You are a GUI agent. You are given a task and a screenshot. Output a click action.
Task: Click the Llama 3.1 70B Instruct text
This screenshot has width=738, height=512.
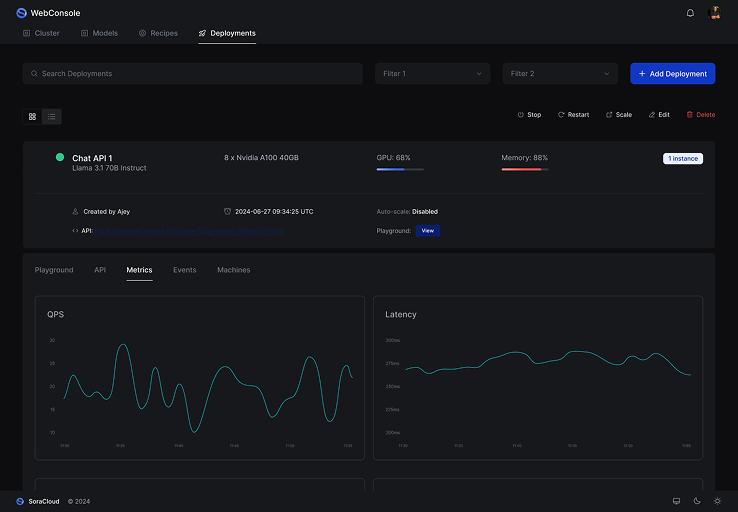click(x=109, y=168)
